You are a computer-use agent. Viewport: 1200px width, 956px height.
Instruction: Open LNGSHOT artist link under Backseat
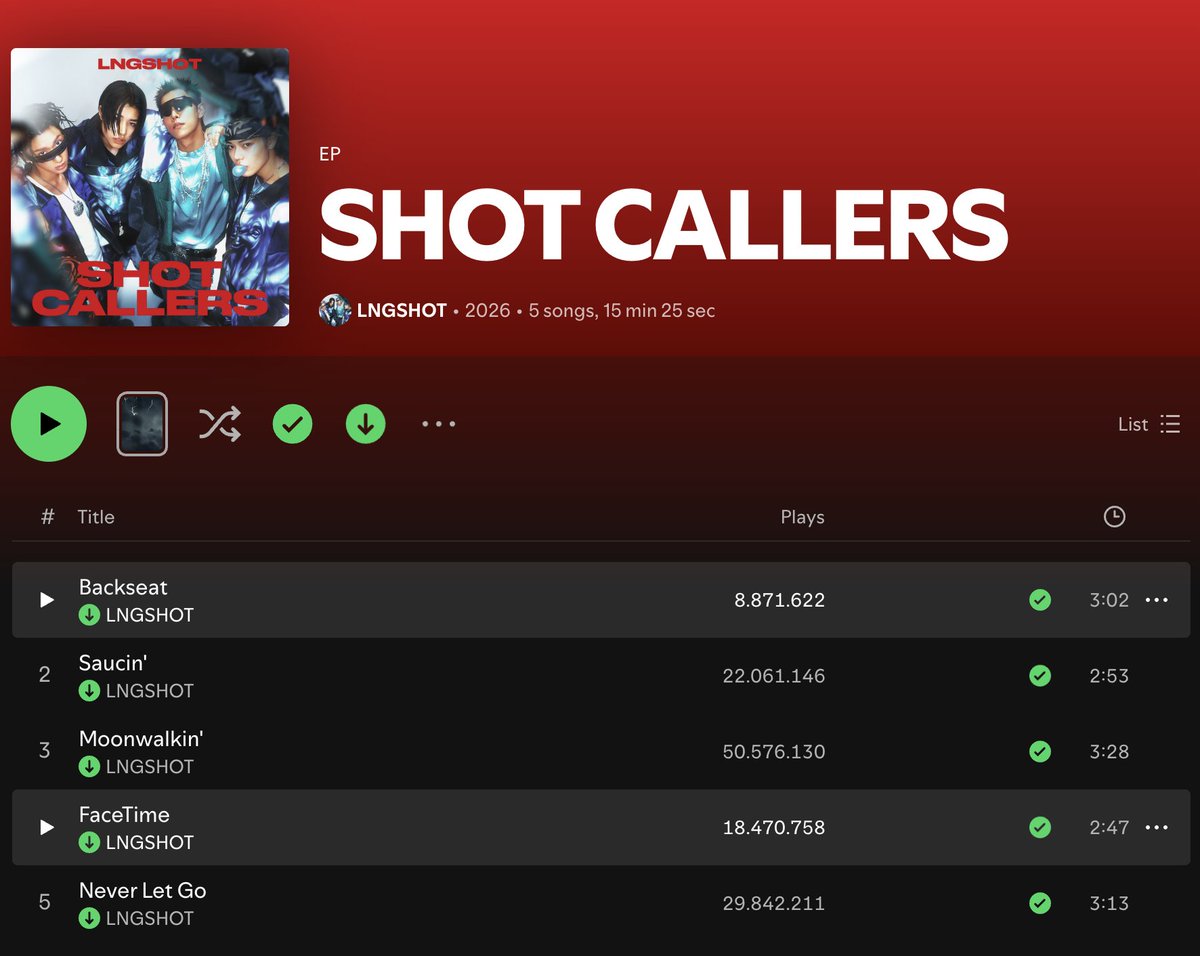point(150,615)
